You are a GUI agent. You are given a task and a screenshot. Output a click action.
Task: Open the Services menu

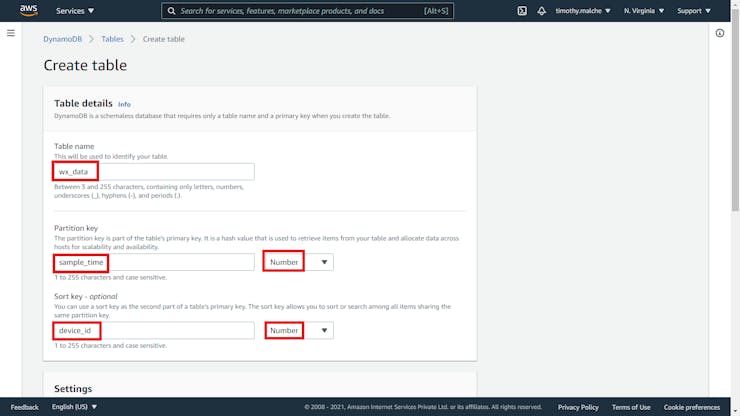pos(75,11)
